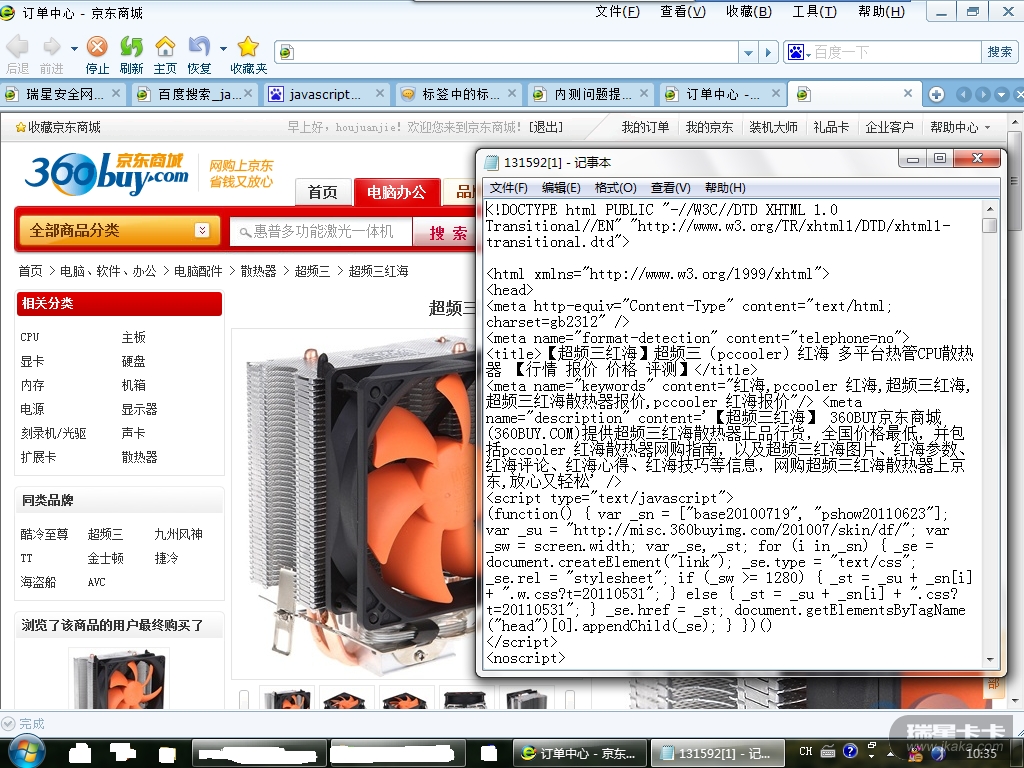Click the help question mark tray icon
Image resolution: width=1024 pixels, height=768 pixels.
pos(850,750)
